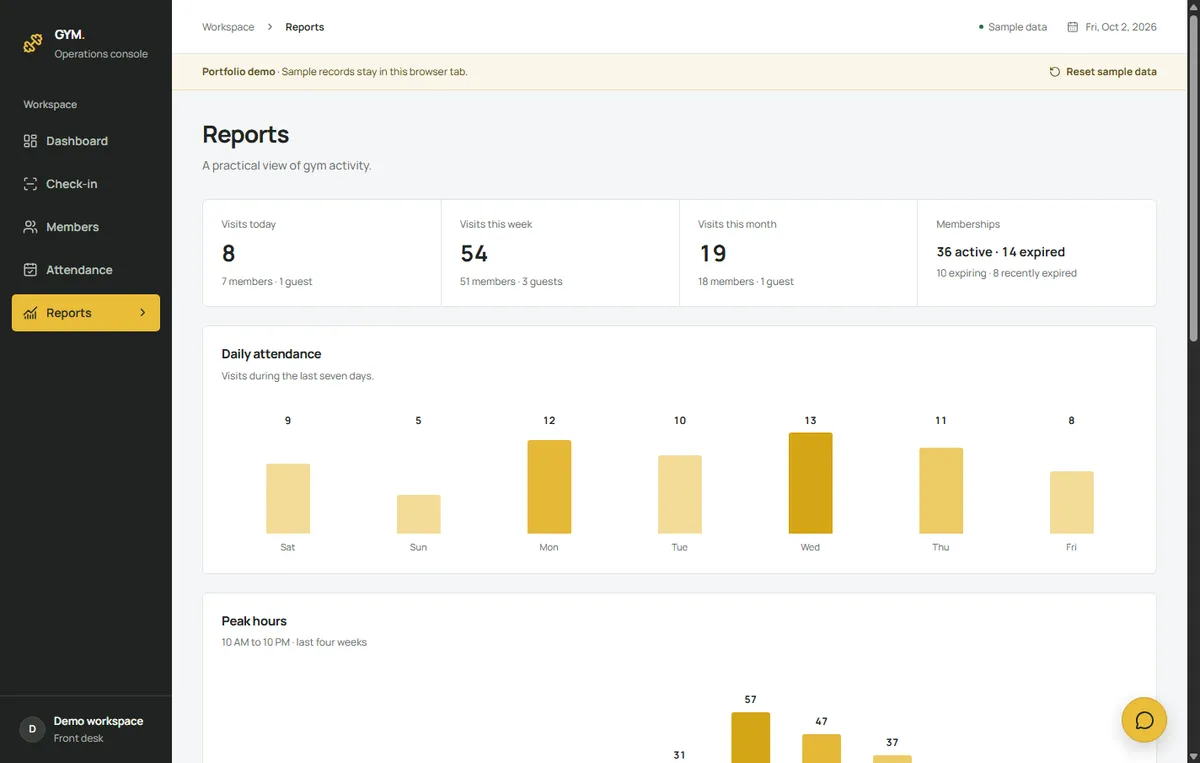Click the Daily attendance heading

click(271, 354)
